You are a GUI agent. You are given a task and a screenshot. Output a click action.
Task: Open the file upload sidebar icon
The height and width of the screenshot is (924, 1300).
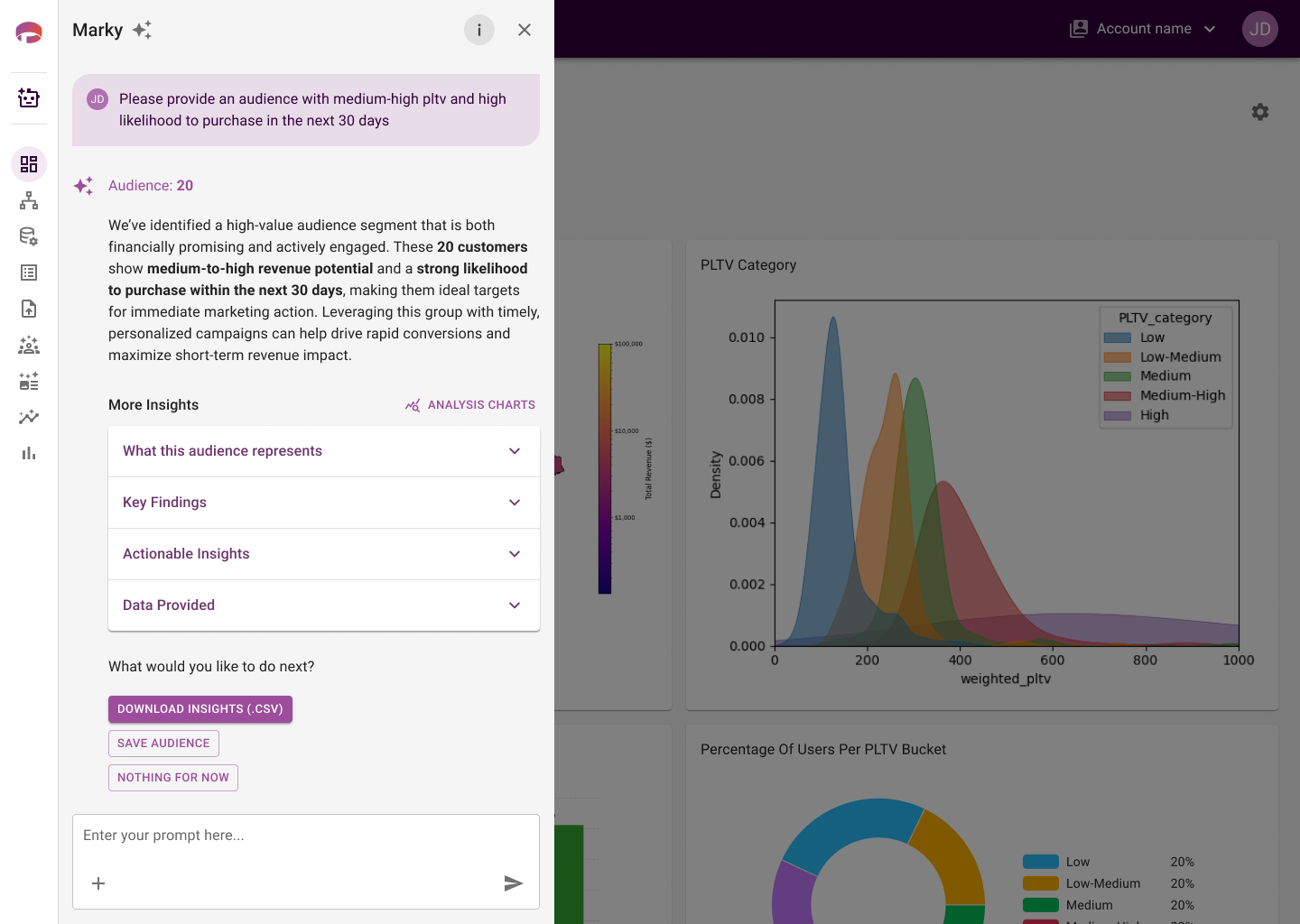[29, 309]
